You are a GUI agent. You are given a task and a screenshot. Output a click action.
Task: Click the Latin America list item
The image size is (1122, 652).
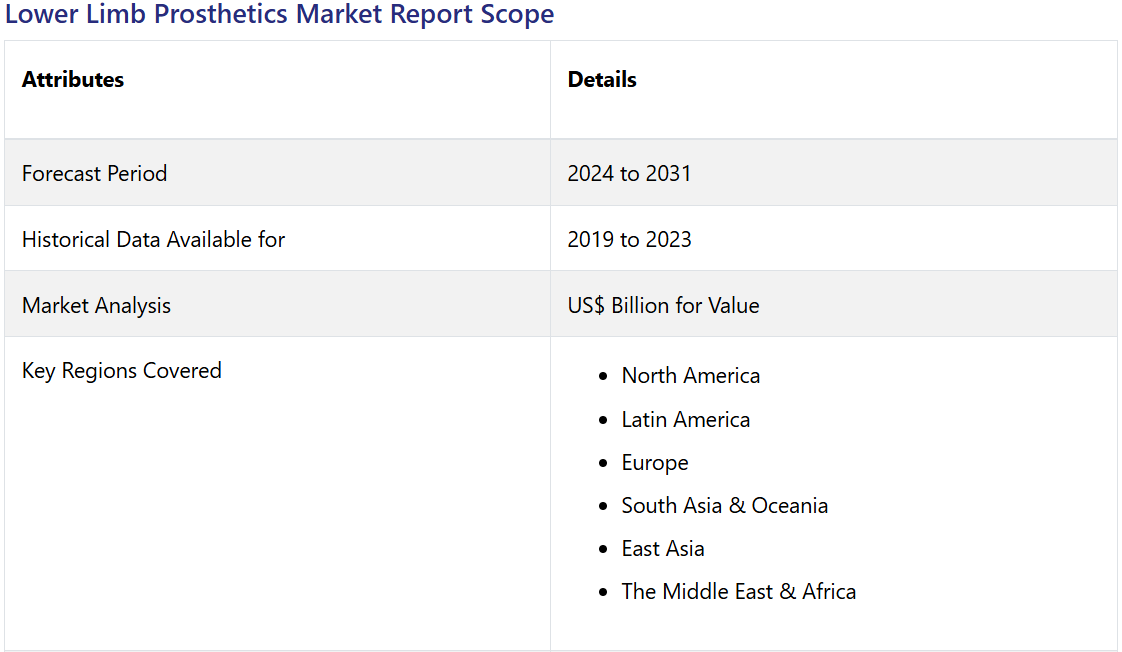[686, 419]
